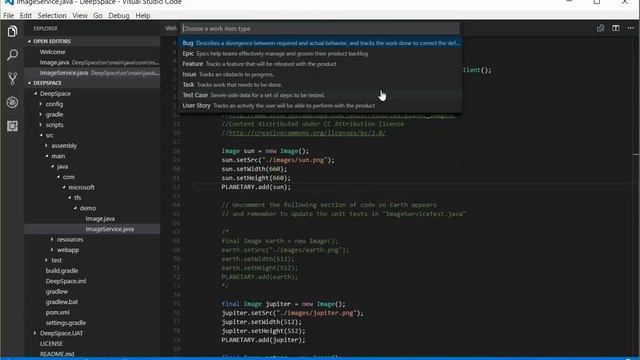Expand the gradle folder
This screenshot has width=640, height=360.
tap(54, 114)
